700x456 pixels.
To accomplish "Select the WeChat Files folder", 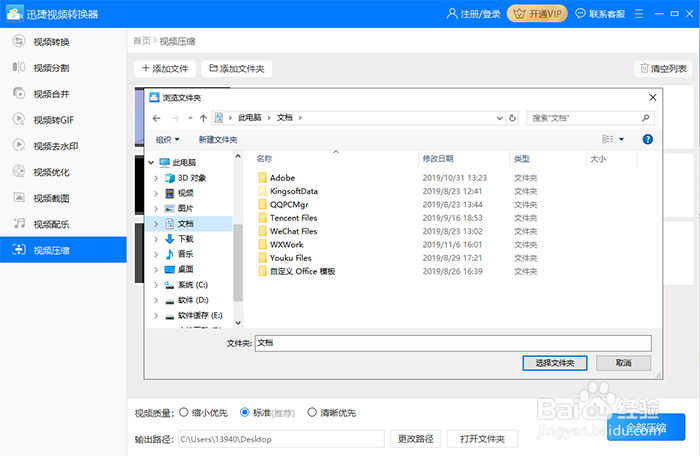I will point(293,231).
